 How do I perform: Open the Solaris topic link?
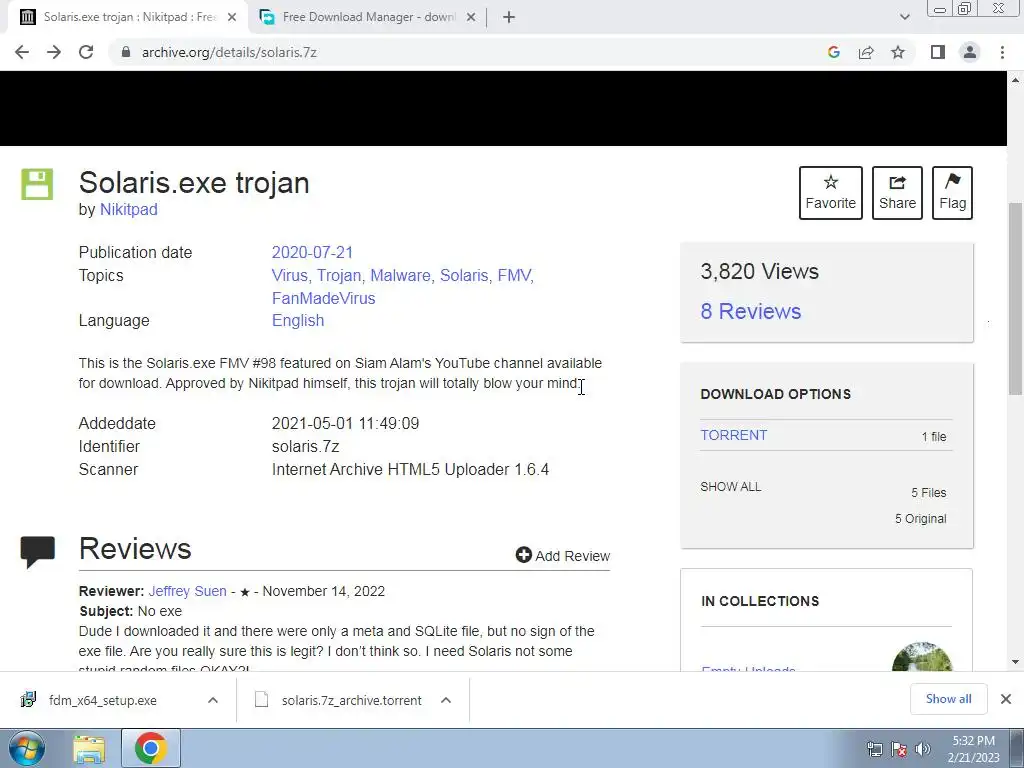tap(466, 276)
